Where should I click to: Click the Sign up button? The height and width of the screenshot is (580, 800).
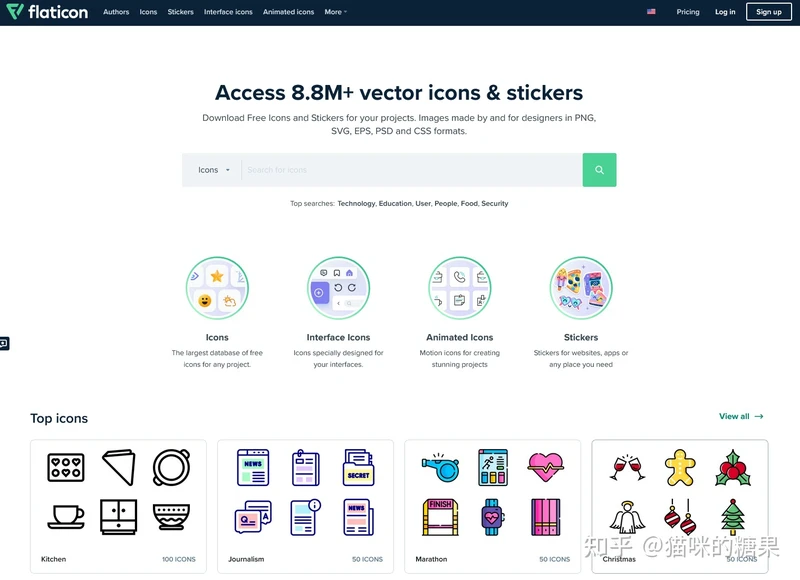[768, 12]
